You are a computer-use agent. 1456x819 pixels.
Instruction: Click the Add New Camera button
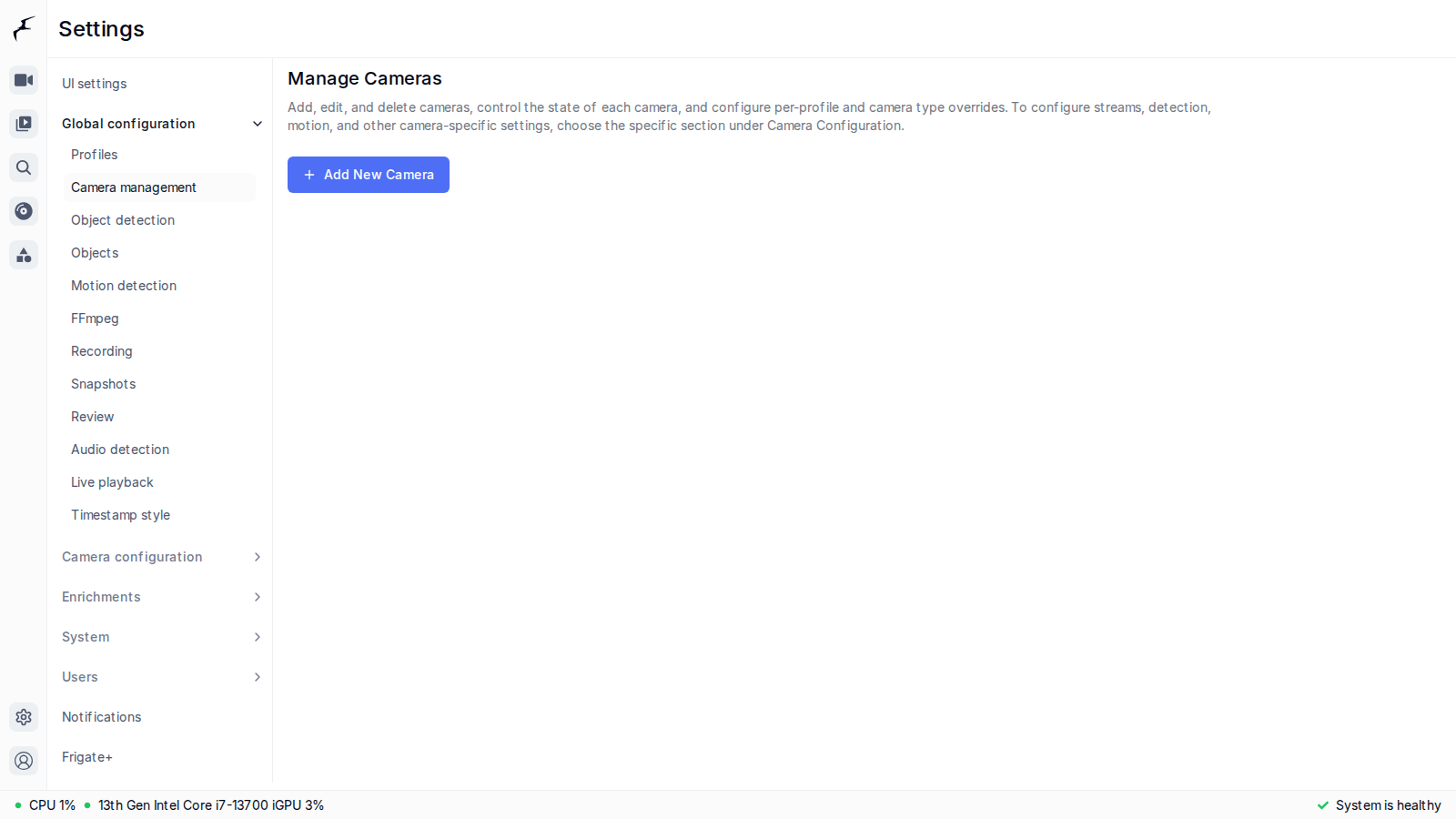pos(369,175)
